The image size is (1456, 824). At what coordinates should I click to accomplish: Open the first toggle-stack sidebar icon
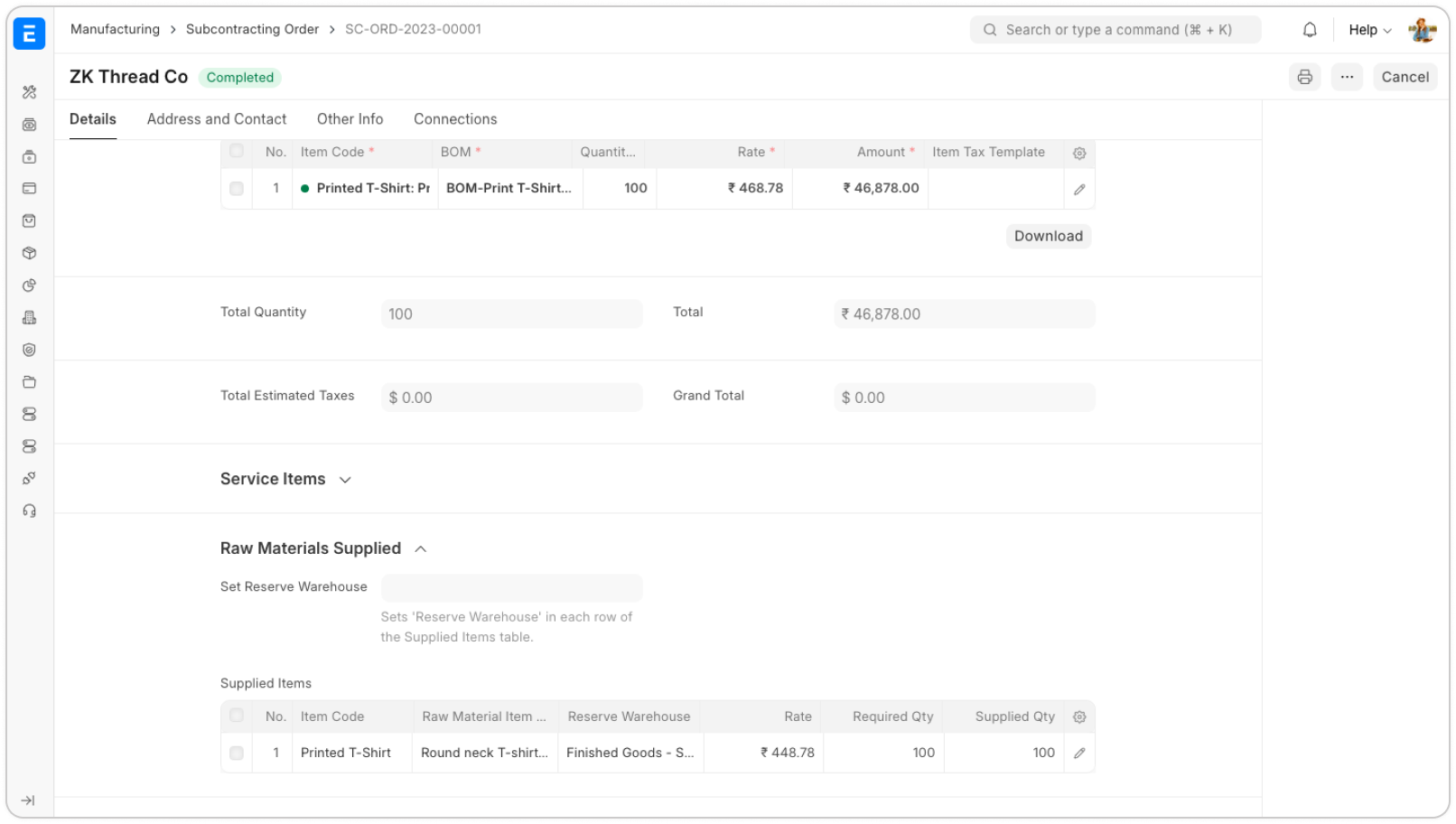(x=29, y=414)
